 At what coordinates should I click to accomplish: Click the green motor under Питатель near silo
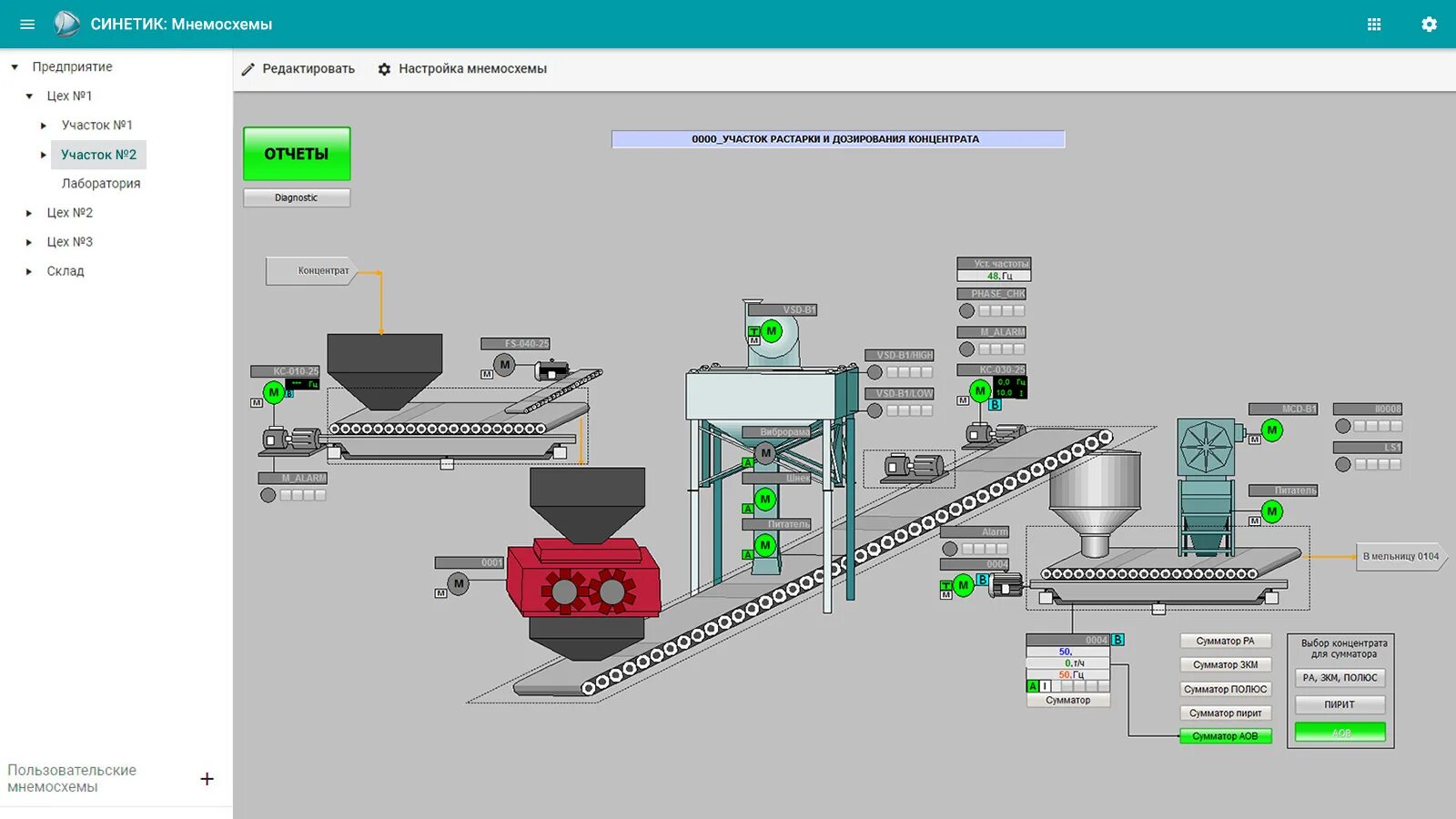pos(765,545)
